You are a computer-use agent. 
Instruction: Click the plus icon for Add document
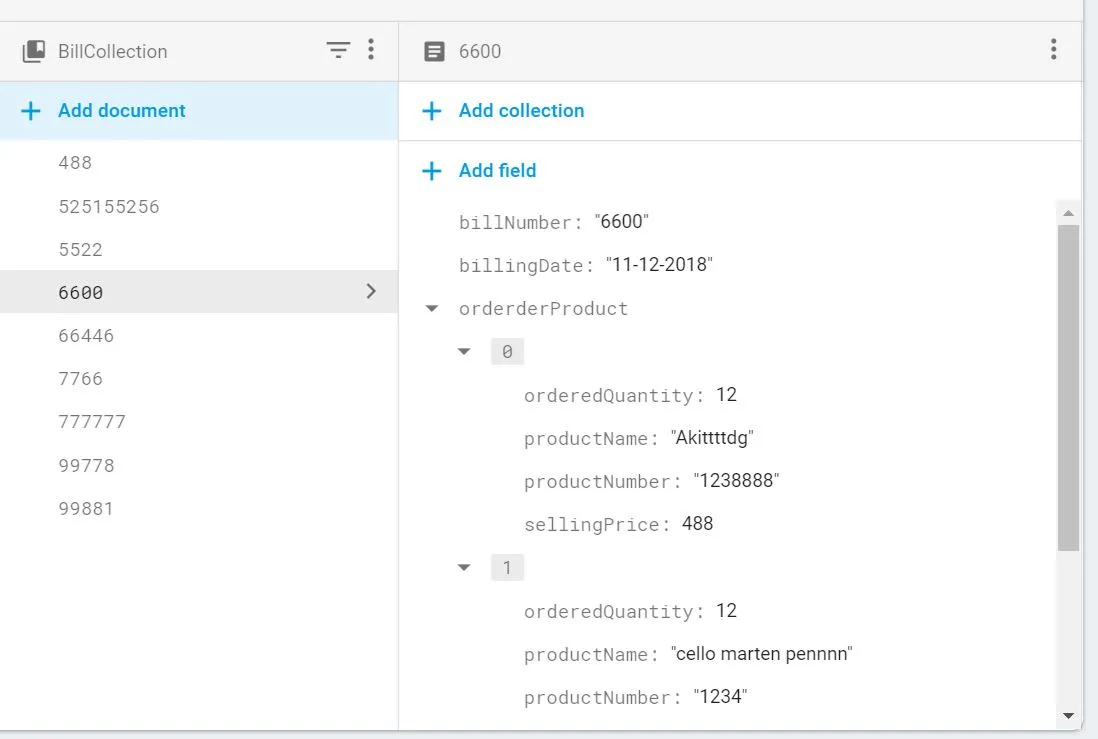tap(31, 111)
